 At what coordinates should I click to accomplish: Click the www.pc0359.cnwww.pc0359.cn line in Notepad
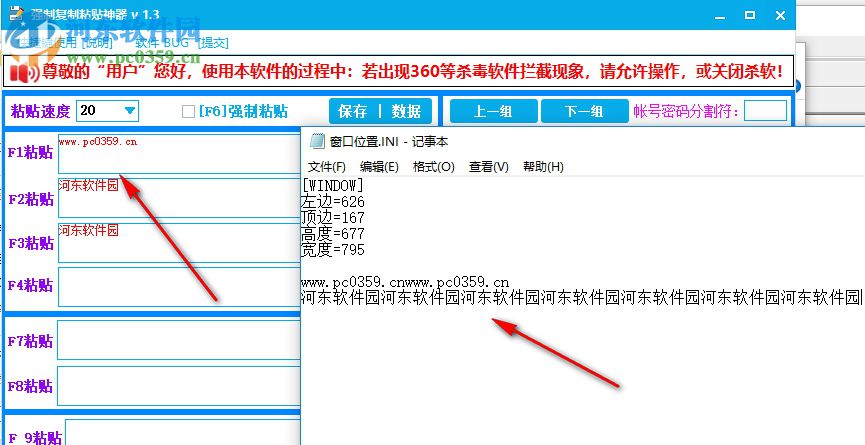click(405, 282)
